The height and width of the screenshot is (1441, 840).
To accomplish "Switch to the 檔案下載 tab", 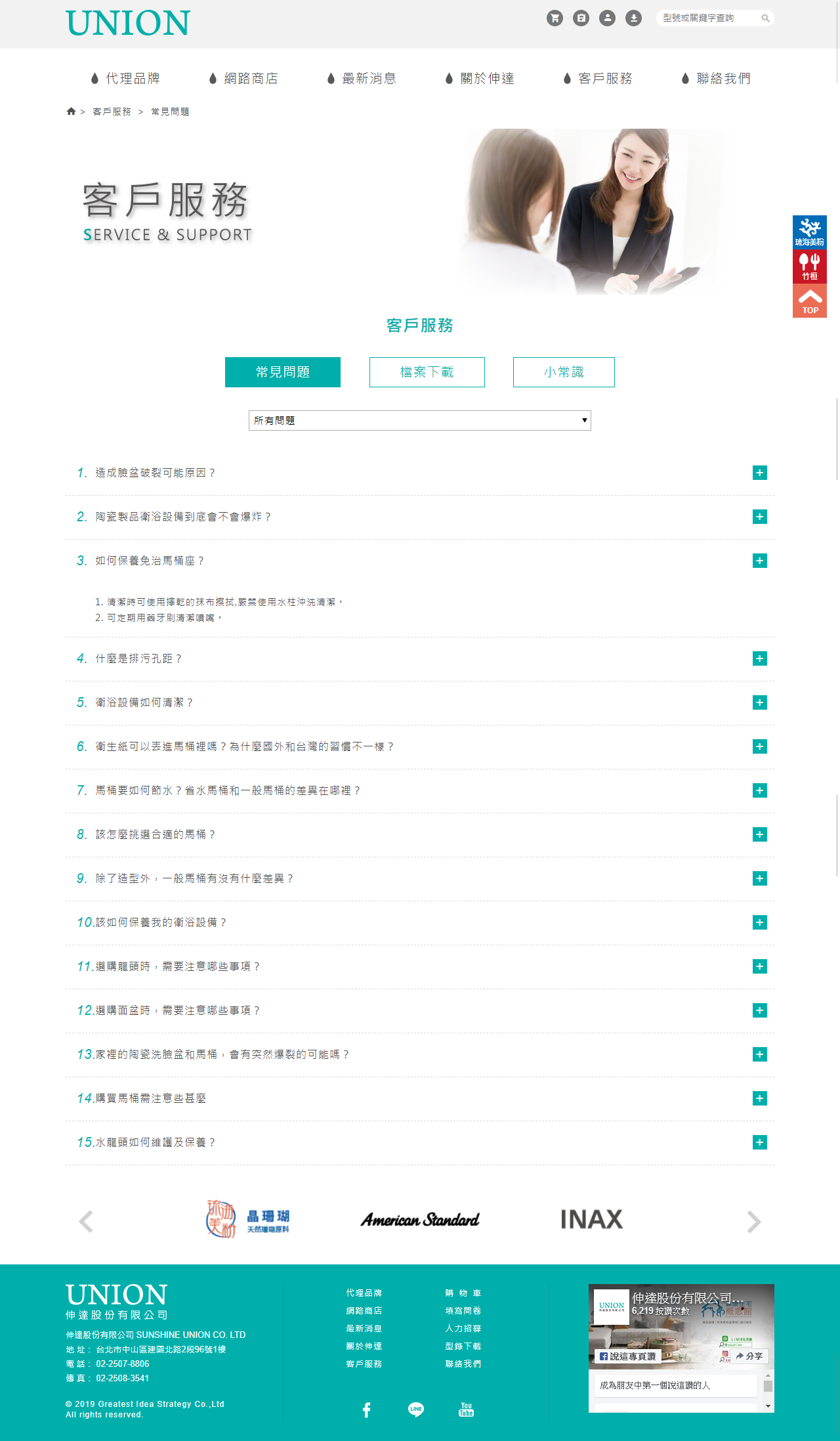I will pyautogui.click(x=427, y=372).
